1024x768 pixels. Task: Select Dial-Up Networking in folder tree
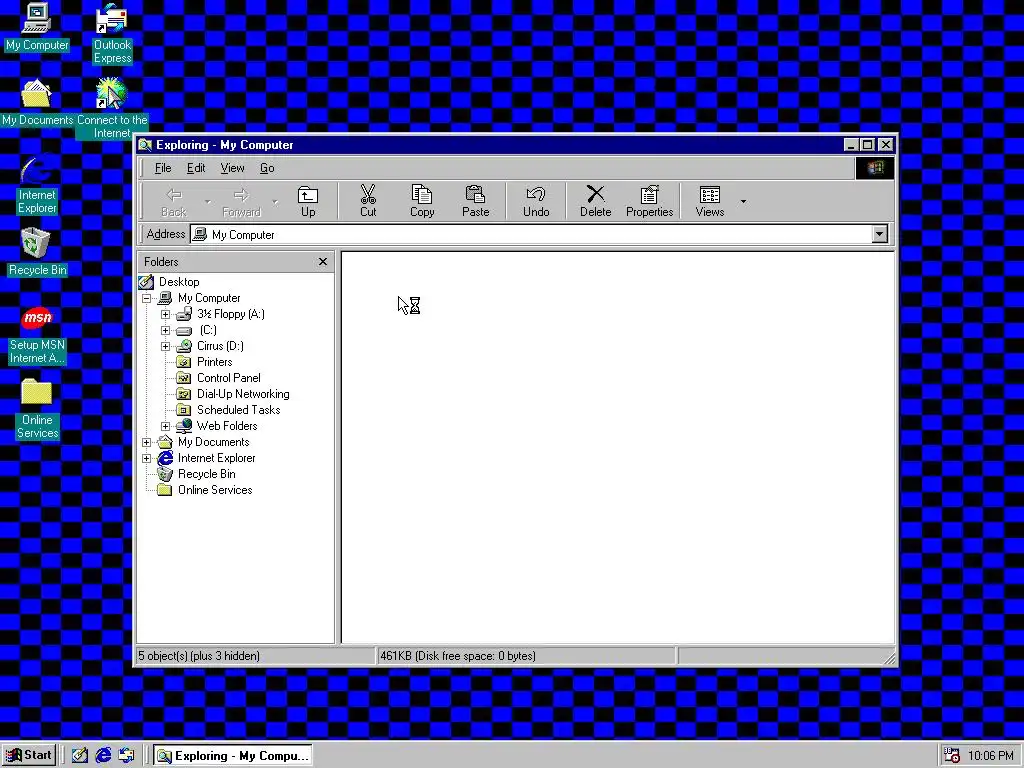click(243, 394)
